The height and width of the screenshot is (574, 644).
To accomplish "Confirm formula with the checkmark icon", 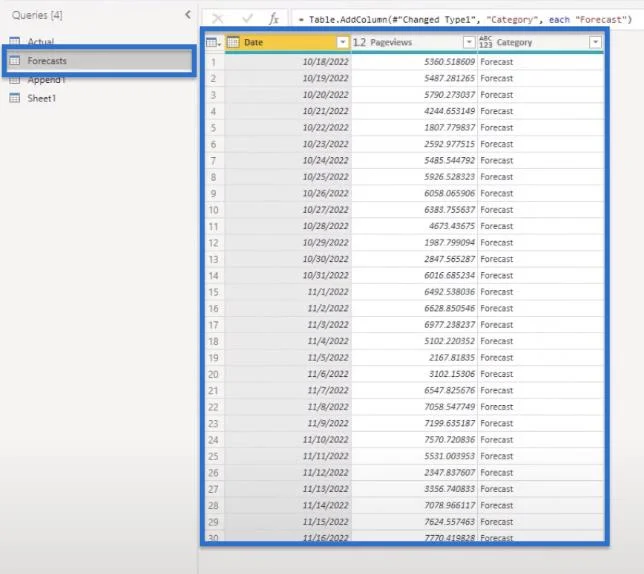I will pos(248,18).
